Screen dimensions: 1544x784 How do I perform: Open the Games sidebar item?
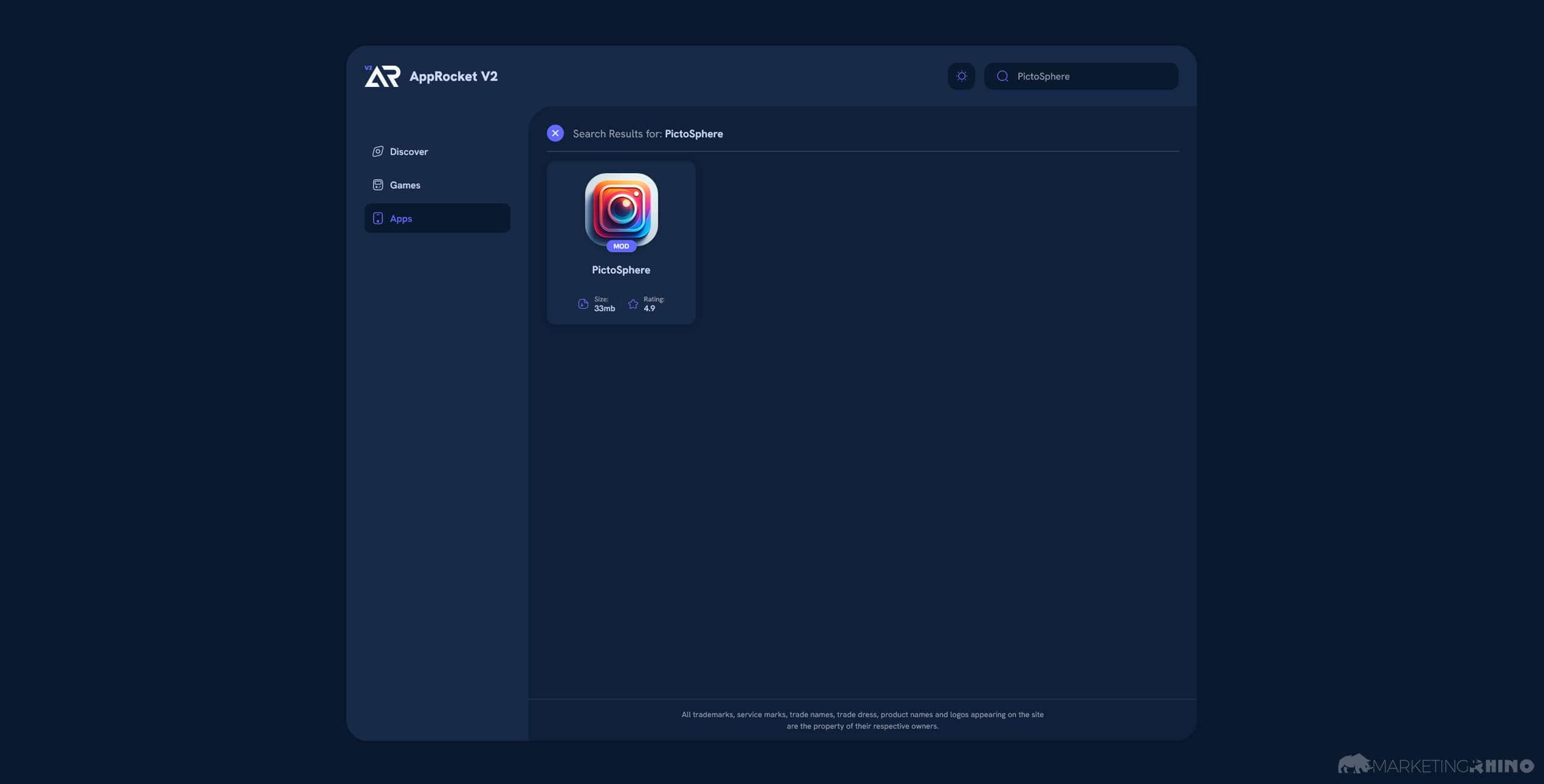pos(405,185)
